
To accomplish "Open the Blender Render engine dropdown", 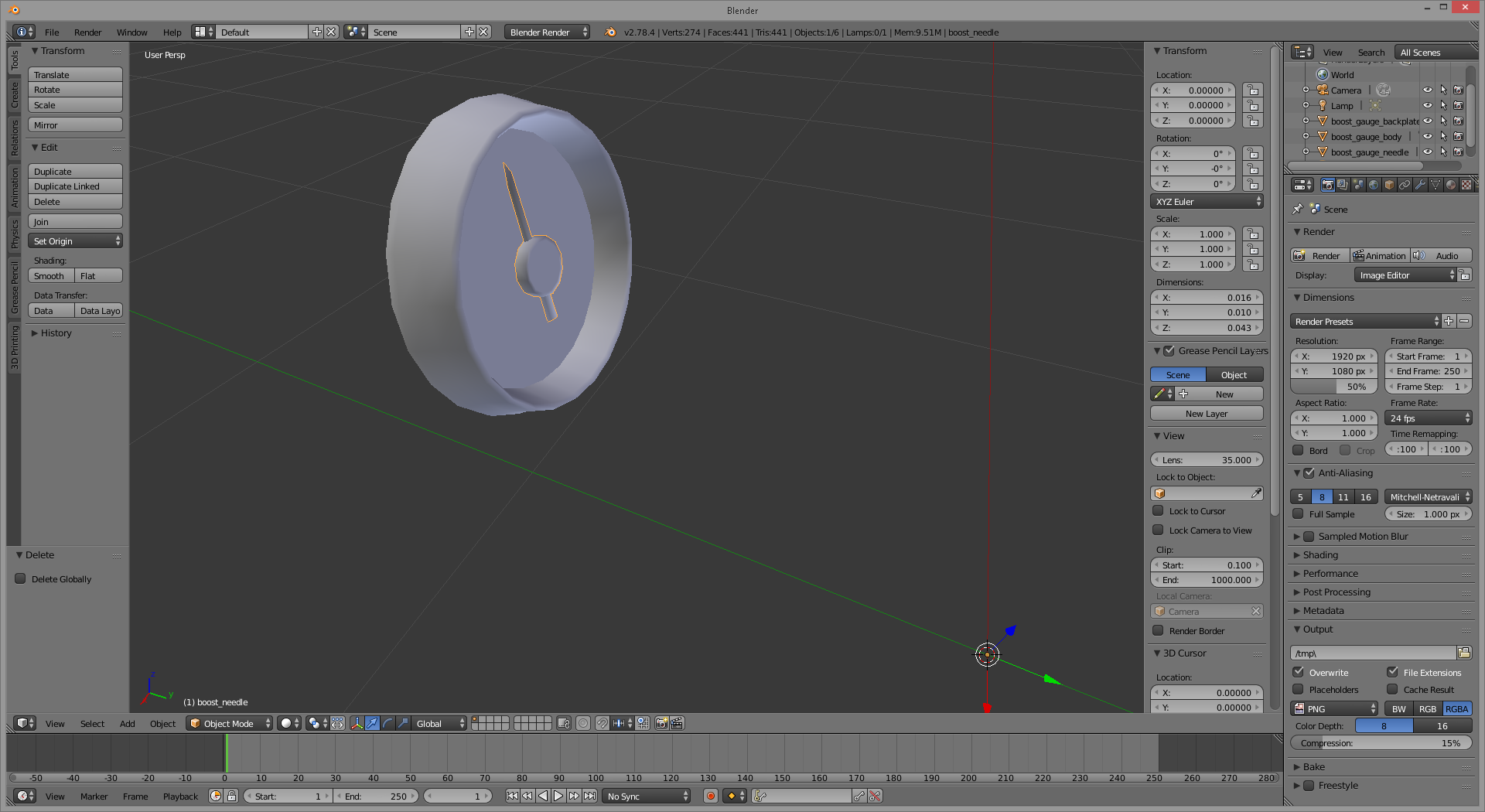I will (x=548, y=32).
